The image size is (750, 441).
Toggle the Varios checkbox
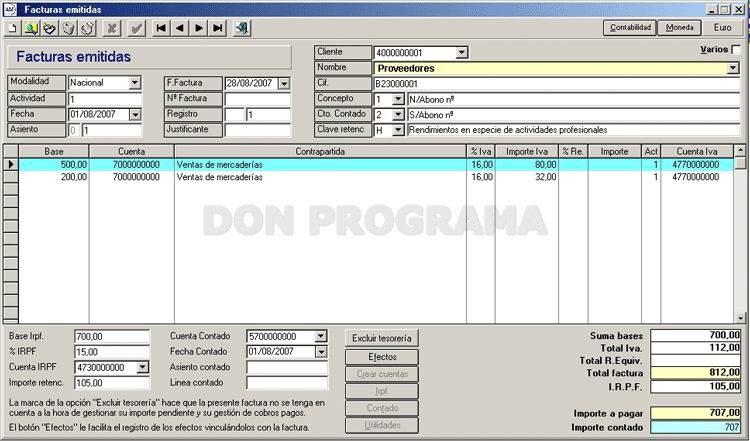736,49
